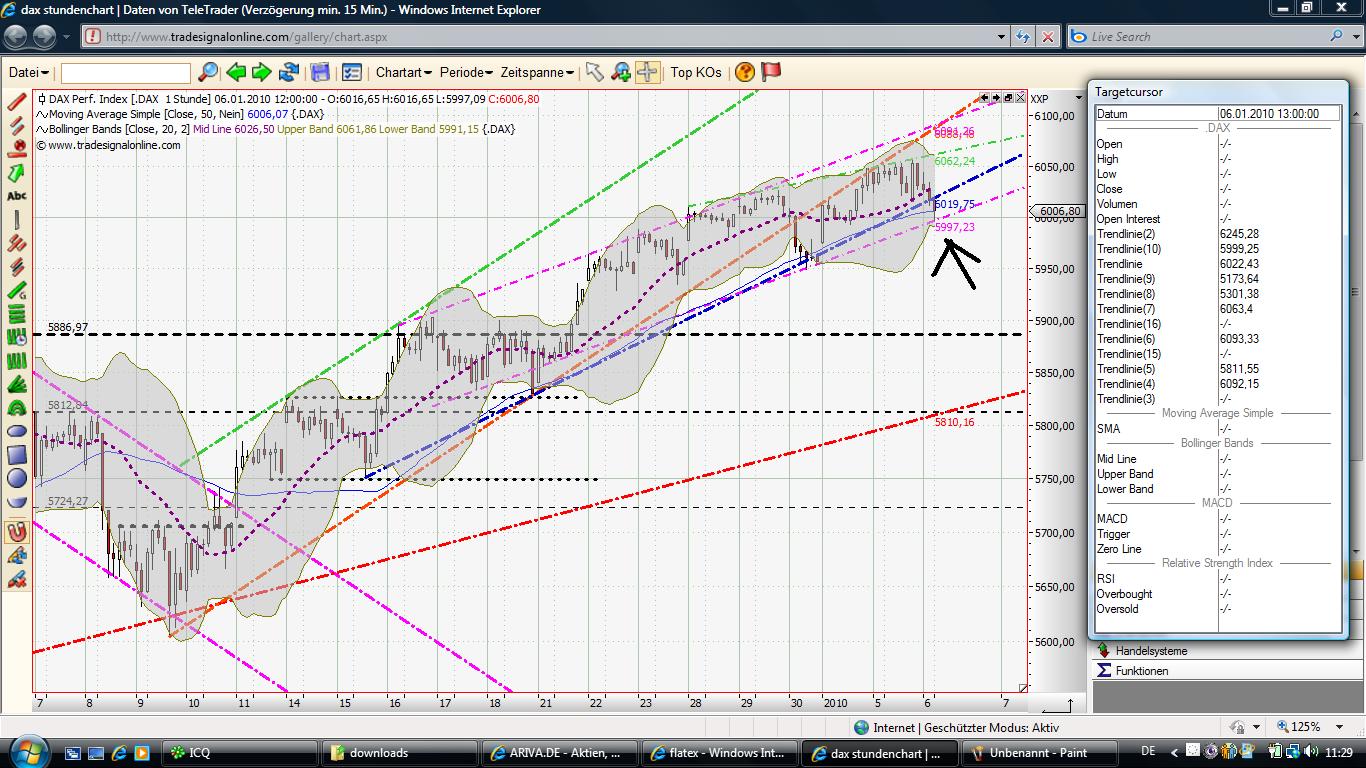Select the red flag marker tool
This screenshot has width=1366, height=768.
pos(770,72)
